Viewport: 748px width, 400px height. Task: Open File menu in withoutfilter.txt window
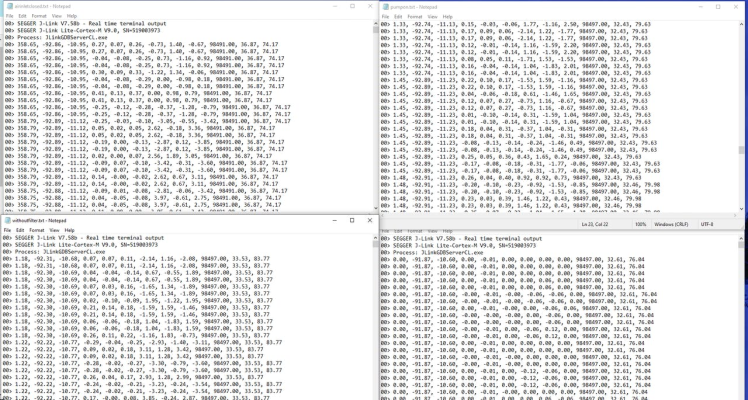(7, 230)
